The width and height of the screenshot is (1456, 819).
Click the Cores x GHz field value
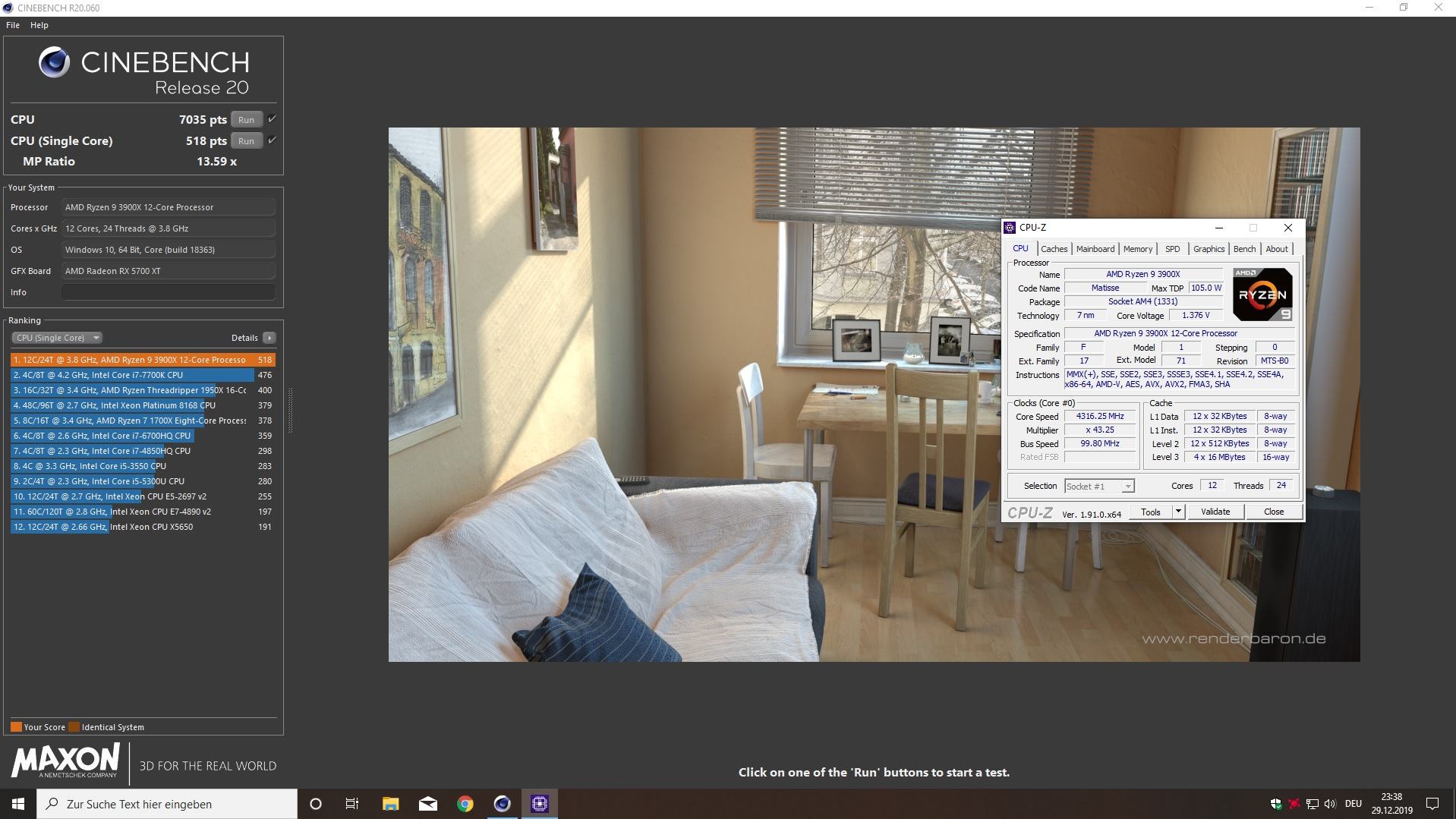pos(169,228)
